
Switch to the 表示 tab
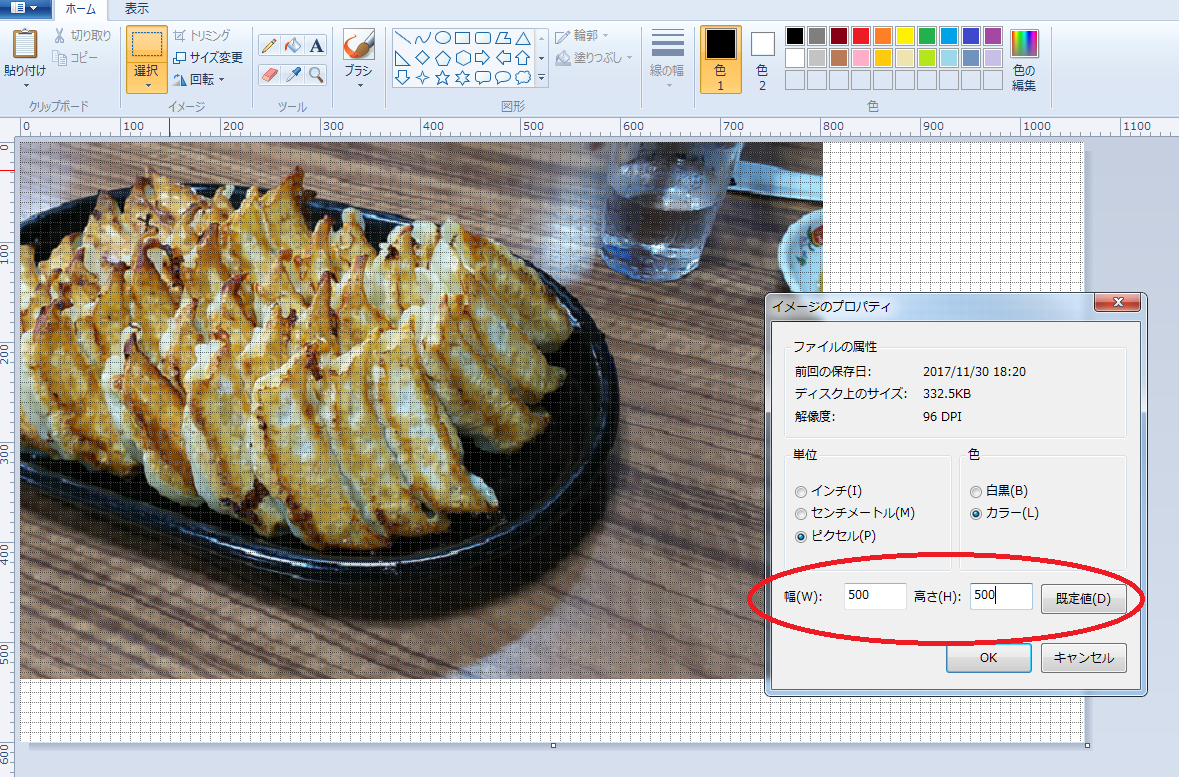tap(136, 9)
